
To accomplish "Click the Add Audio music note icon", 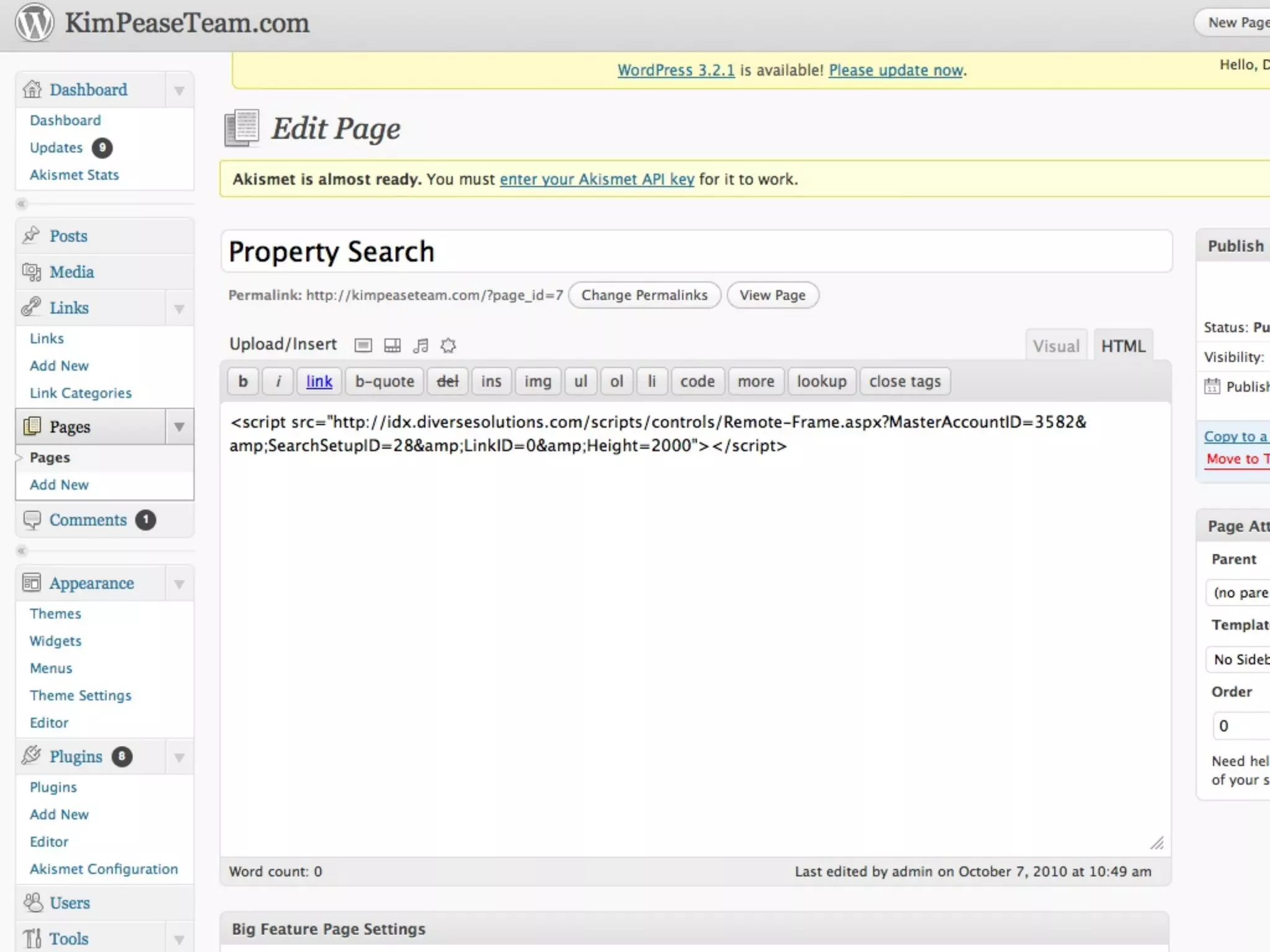I will pyautogui.click(x=420, y=345).
